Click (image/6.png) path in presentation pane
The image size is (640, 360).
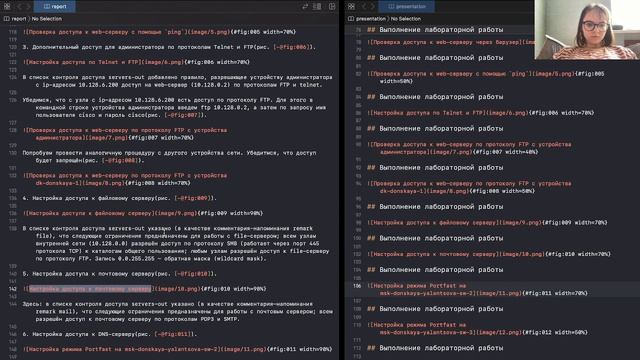(507, 113)
